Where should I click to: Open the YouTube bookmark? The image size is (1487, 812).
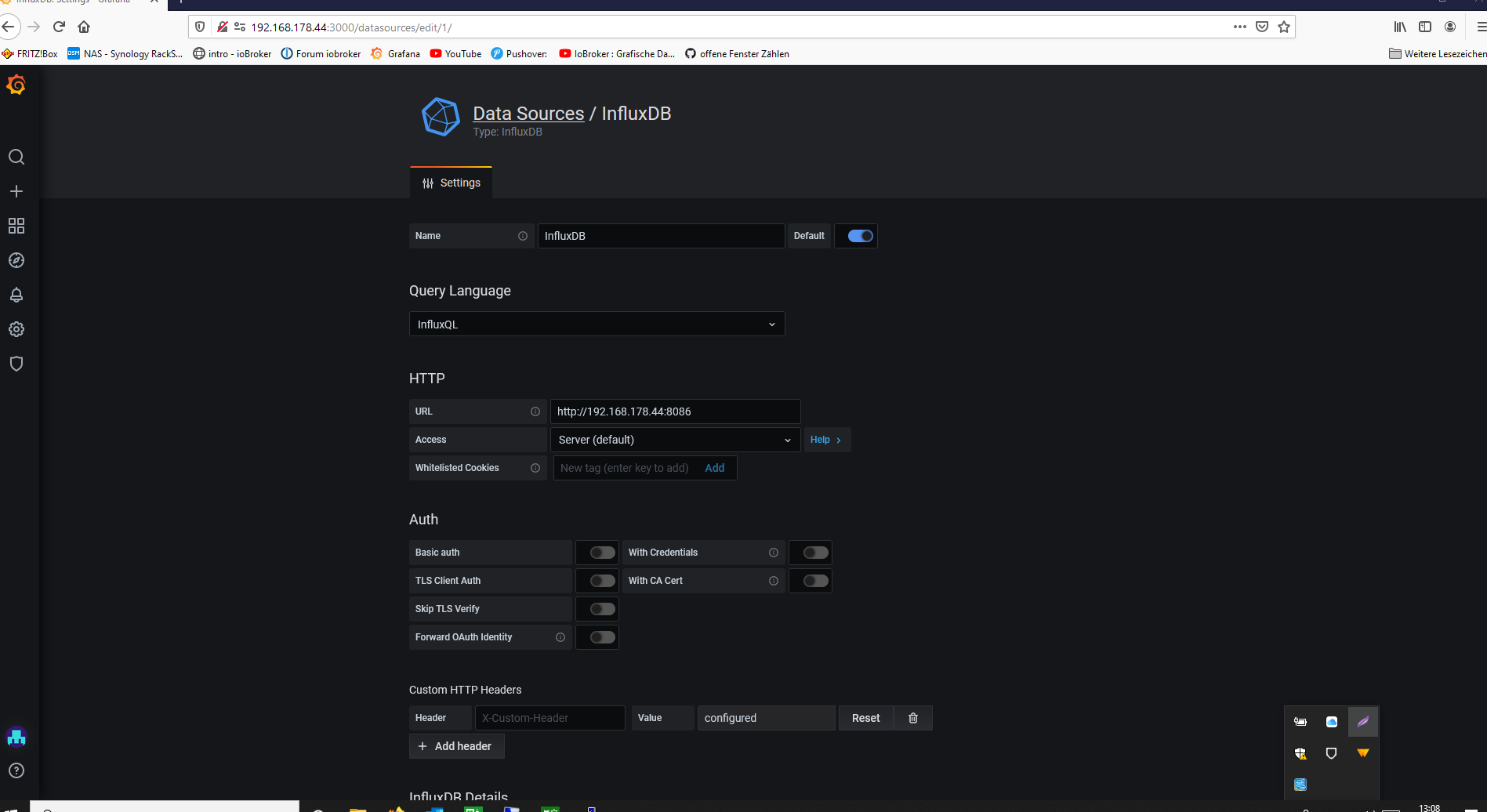455,53
